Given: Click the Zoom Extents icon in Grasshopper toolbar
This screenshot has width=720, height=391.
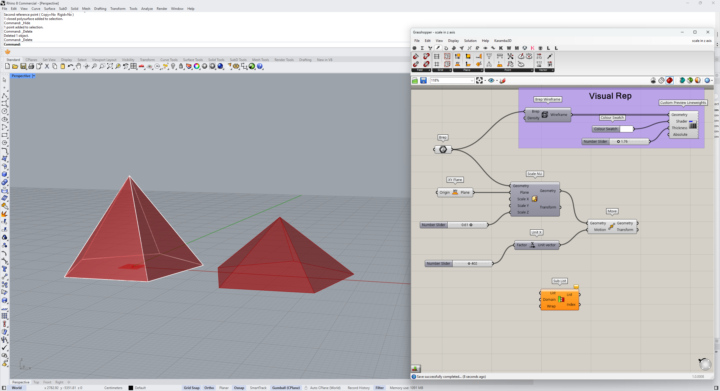Looking at the screenshot, I should [479, 80].
